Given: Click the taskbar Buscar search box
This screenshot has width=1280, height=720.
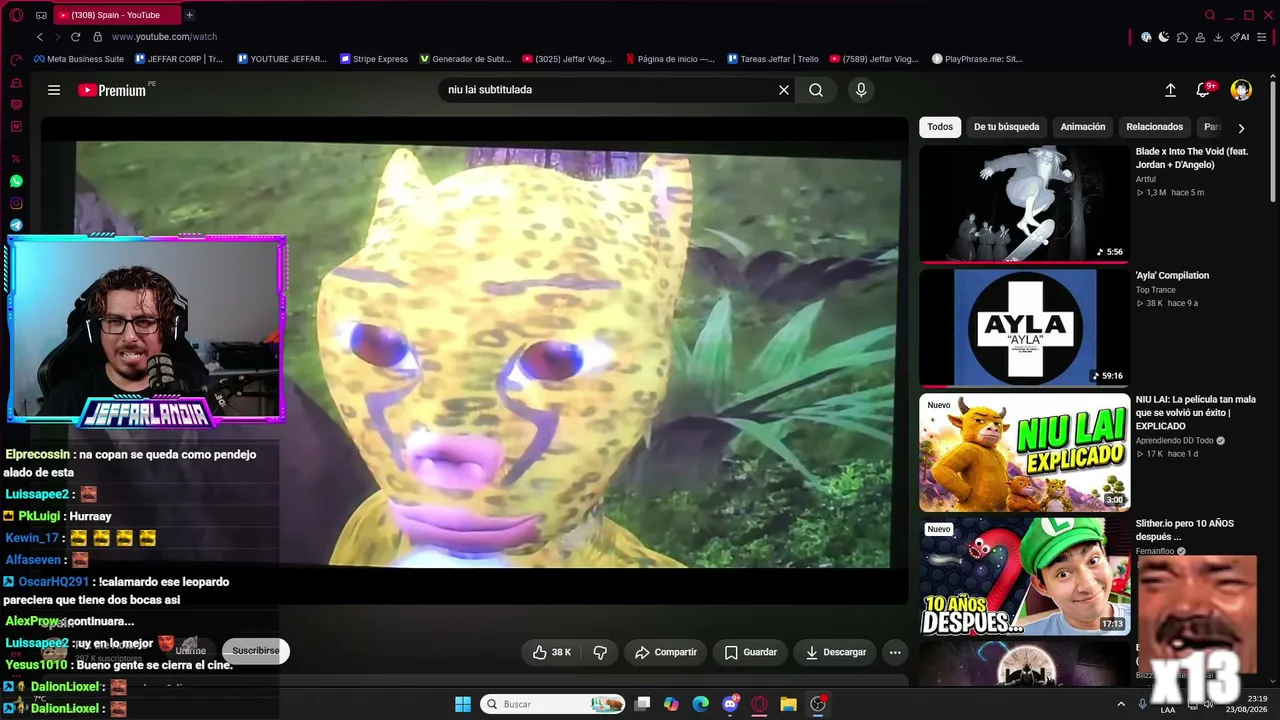Looking at the screenshot, I should tap(553, 704).
